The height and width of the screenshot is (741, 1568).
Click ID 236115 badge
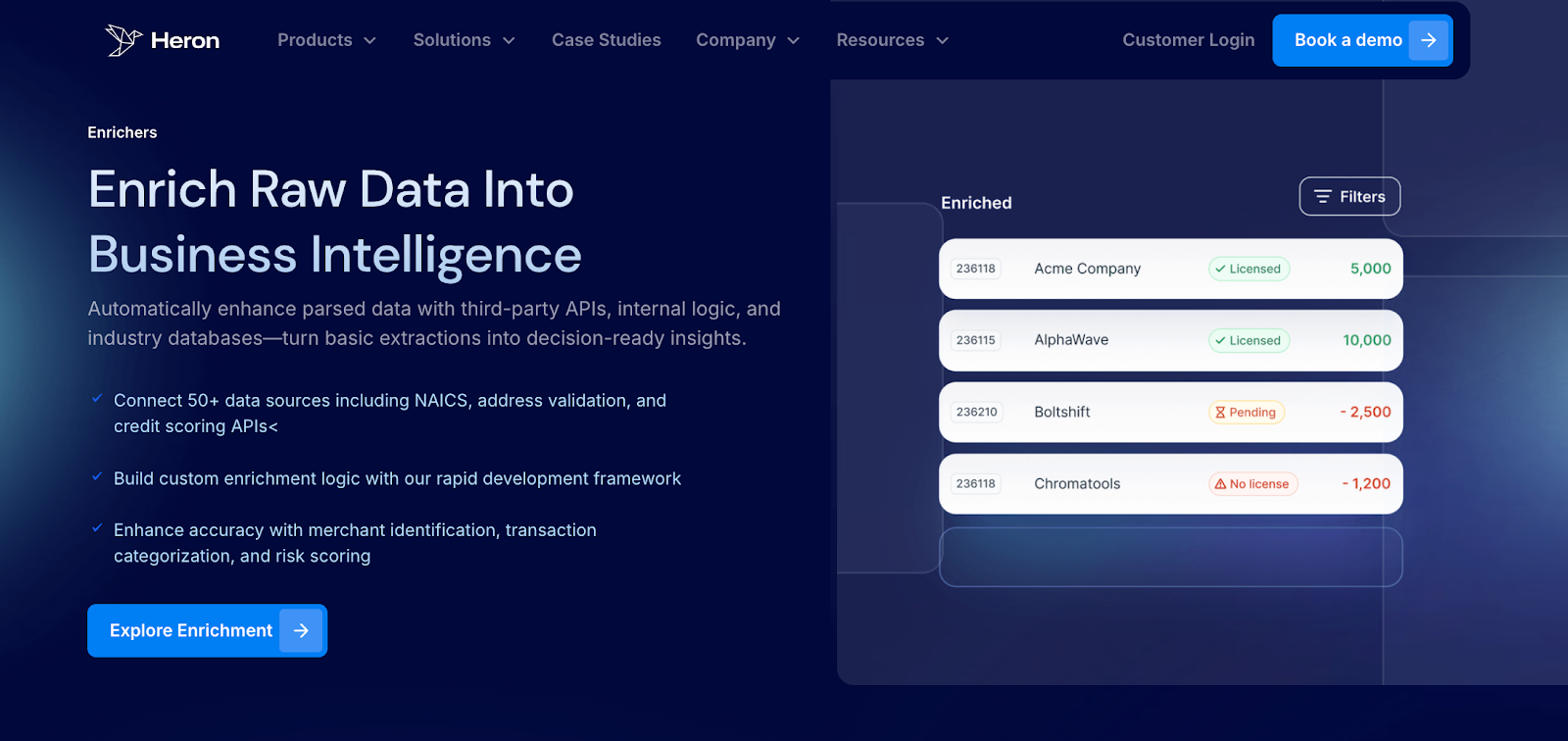point(976,340)
